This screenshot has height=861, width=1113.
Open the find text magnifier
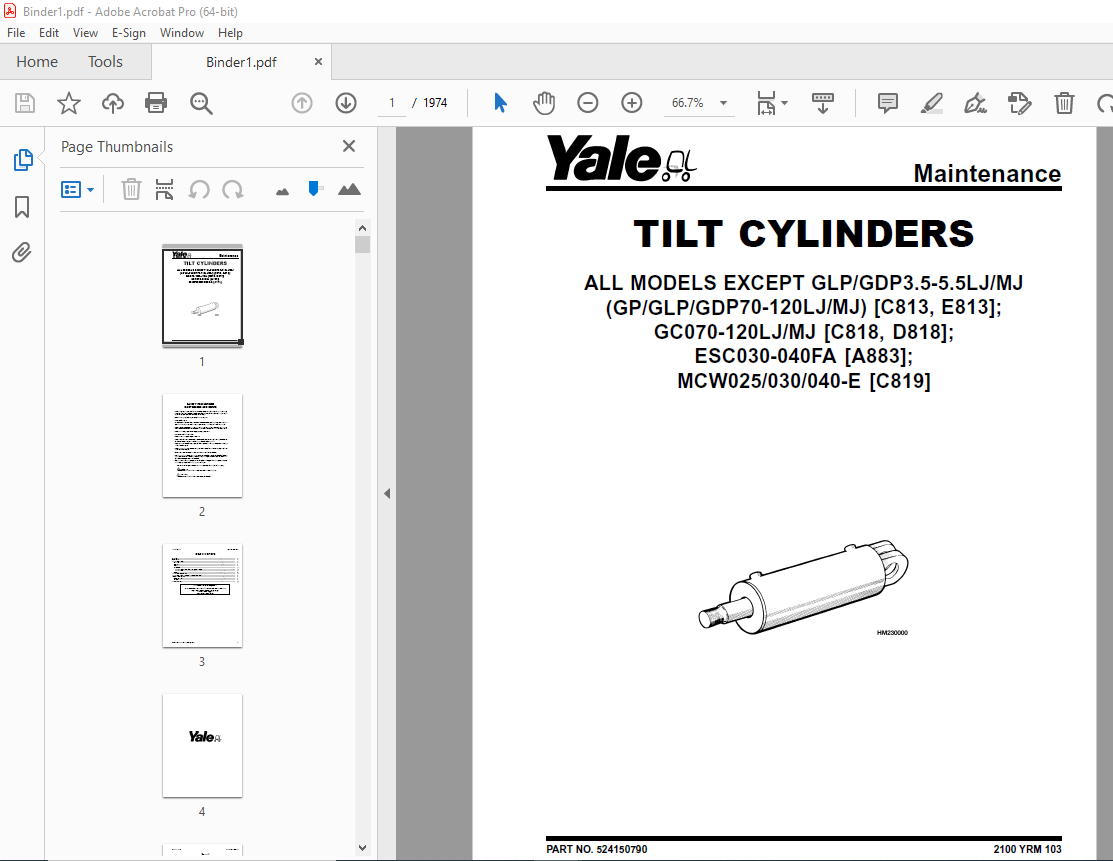point(201,103)
